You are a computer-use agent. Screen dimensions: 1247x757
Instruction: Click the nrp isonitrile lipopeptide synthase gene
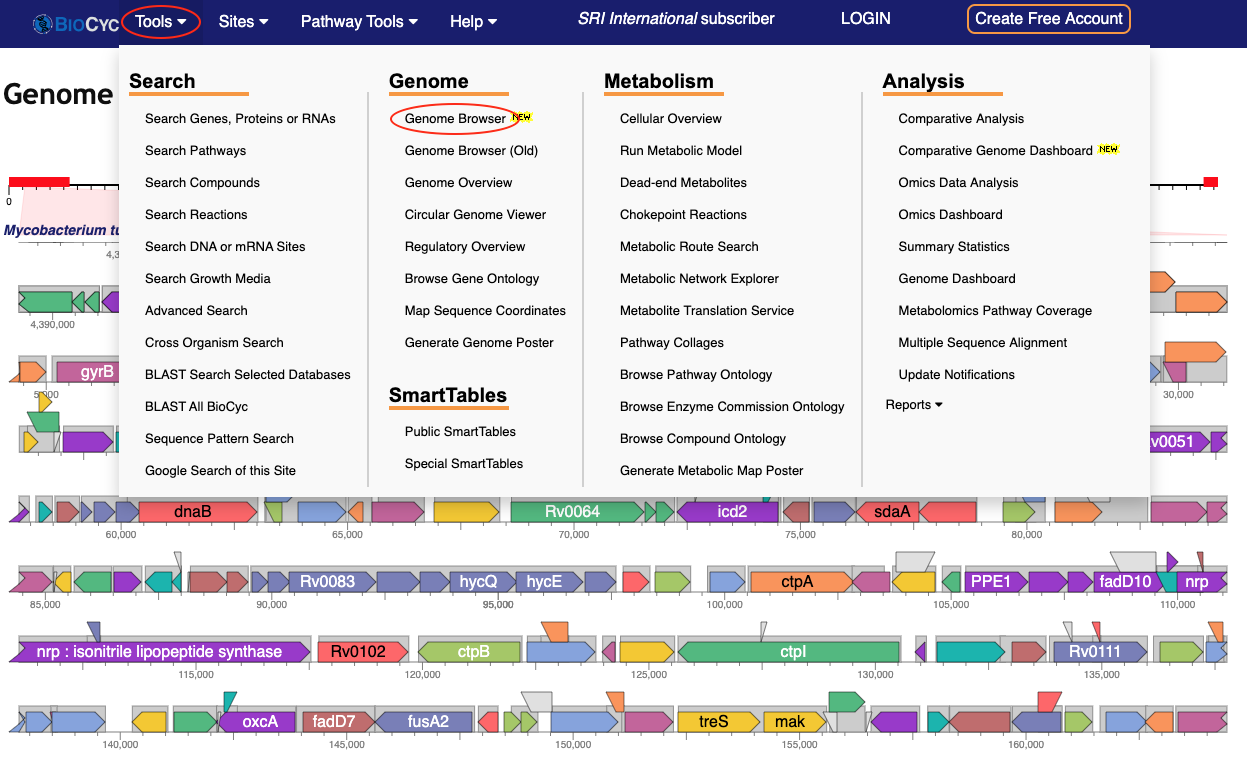tap(160, 652)
